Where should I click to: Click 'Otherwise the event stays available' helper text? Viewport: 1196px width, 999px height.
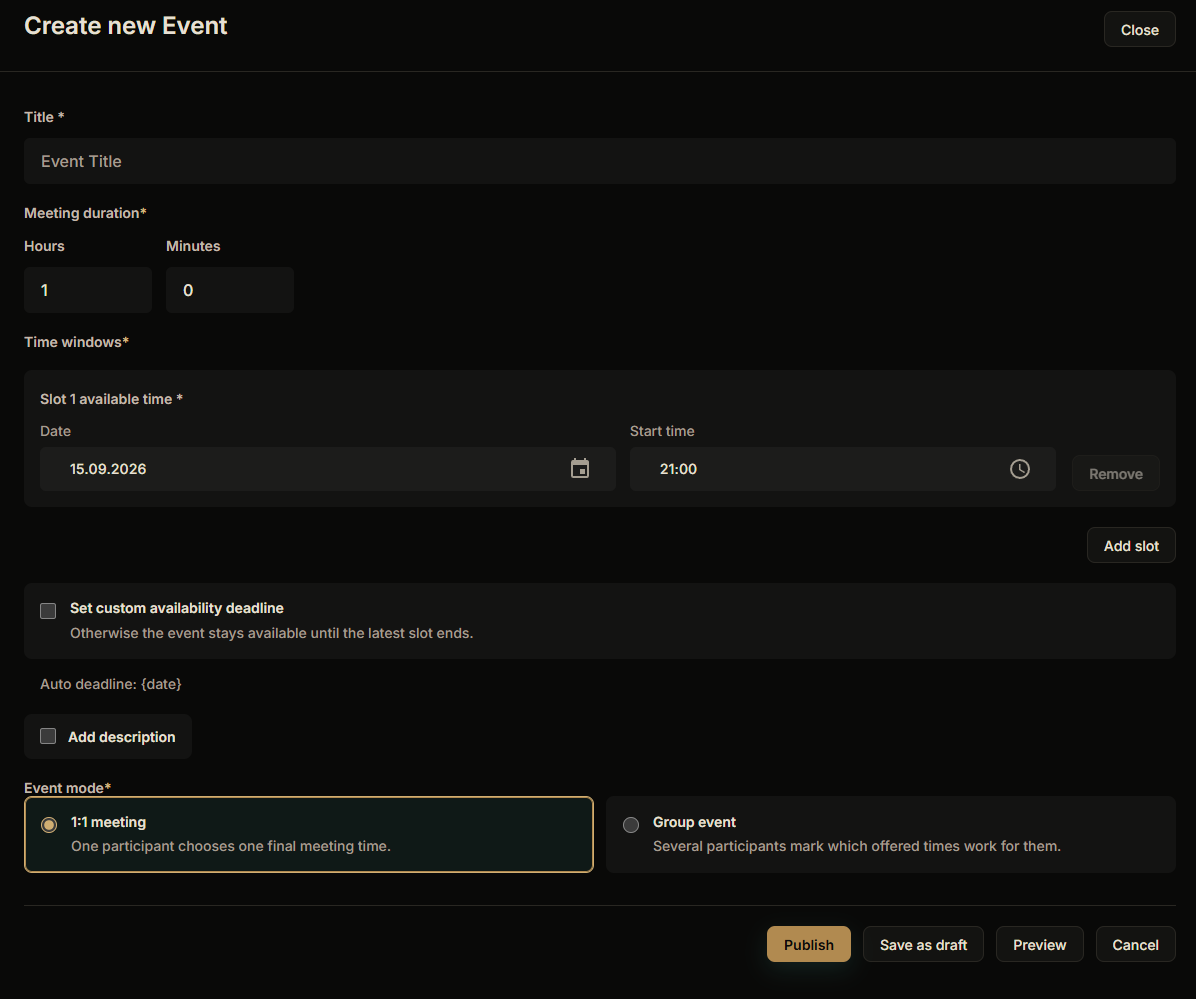[272, 633]
